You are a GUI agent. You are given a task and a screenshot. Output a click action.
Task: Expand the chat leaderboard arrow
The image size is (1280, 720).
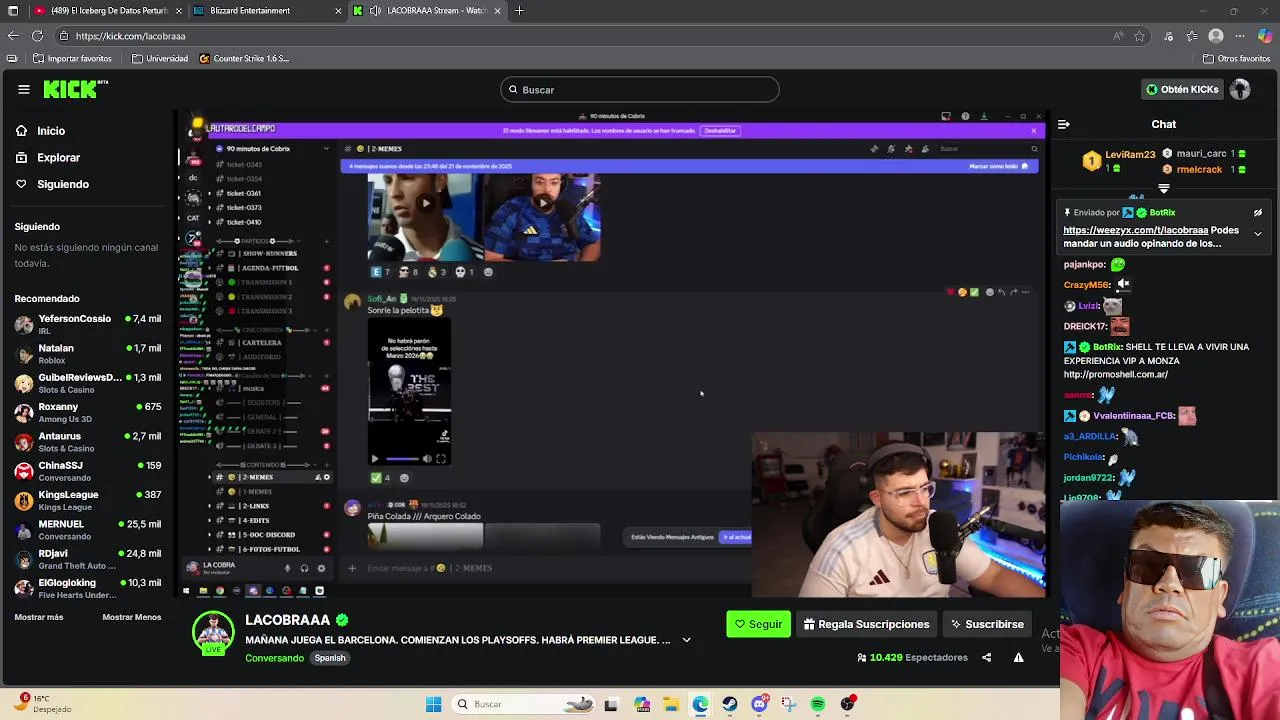tap(1164, 188)
